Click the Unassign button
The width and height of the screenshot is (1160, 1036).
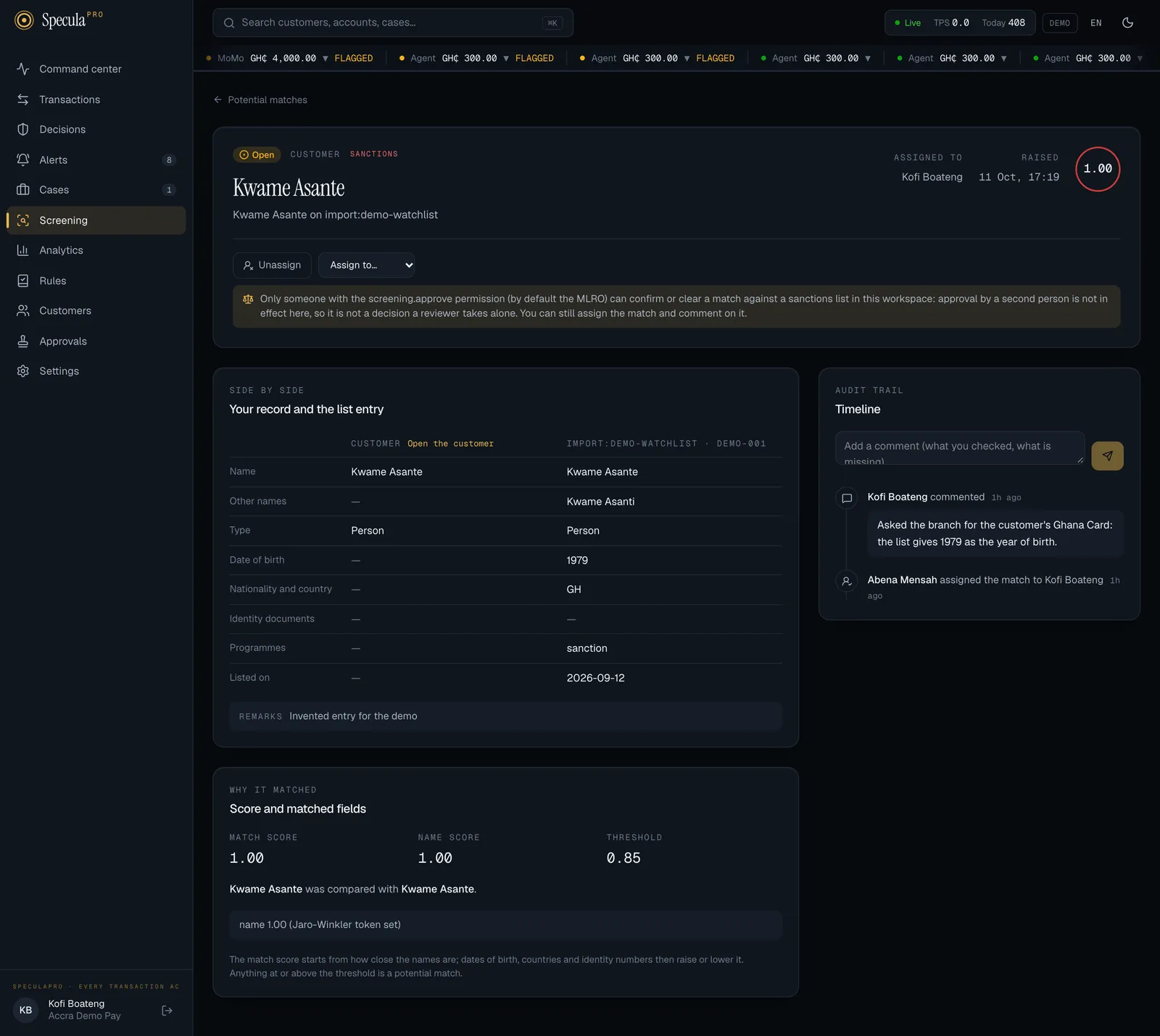tap(272, 265)
